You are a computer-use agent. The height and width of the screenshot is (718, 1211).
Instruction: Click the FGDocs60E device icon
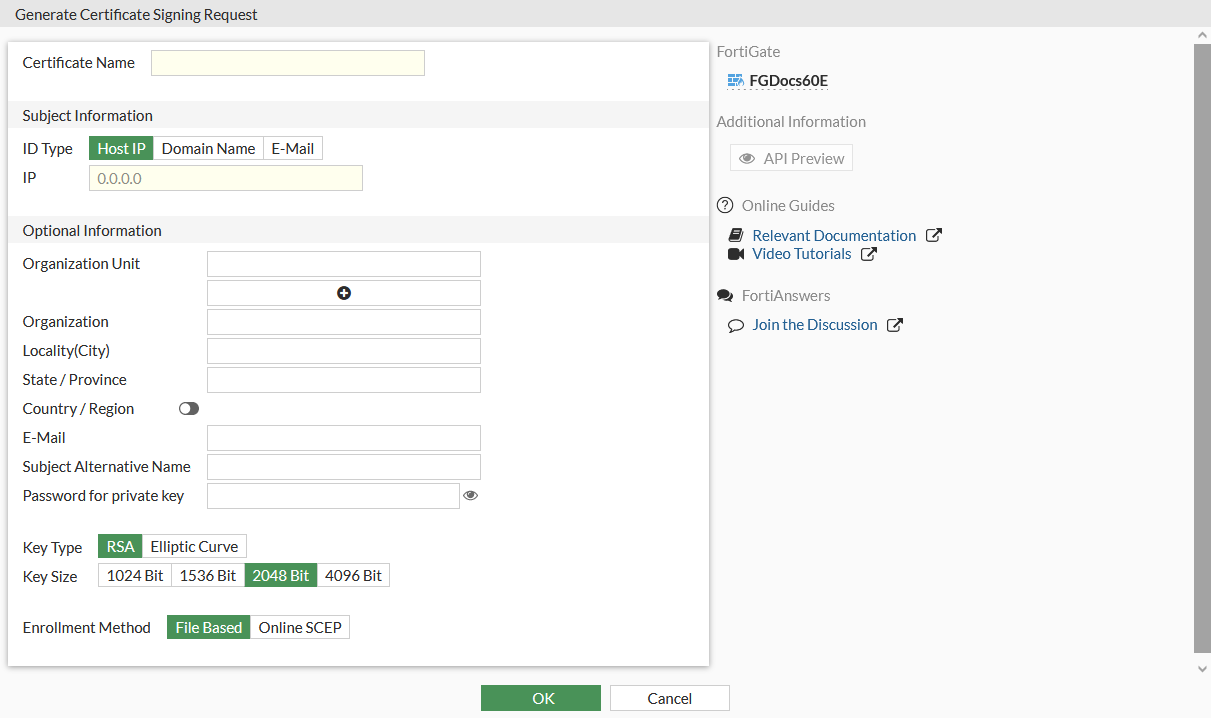(734, 80)
